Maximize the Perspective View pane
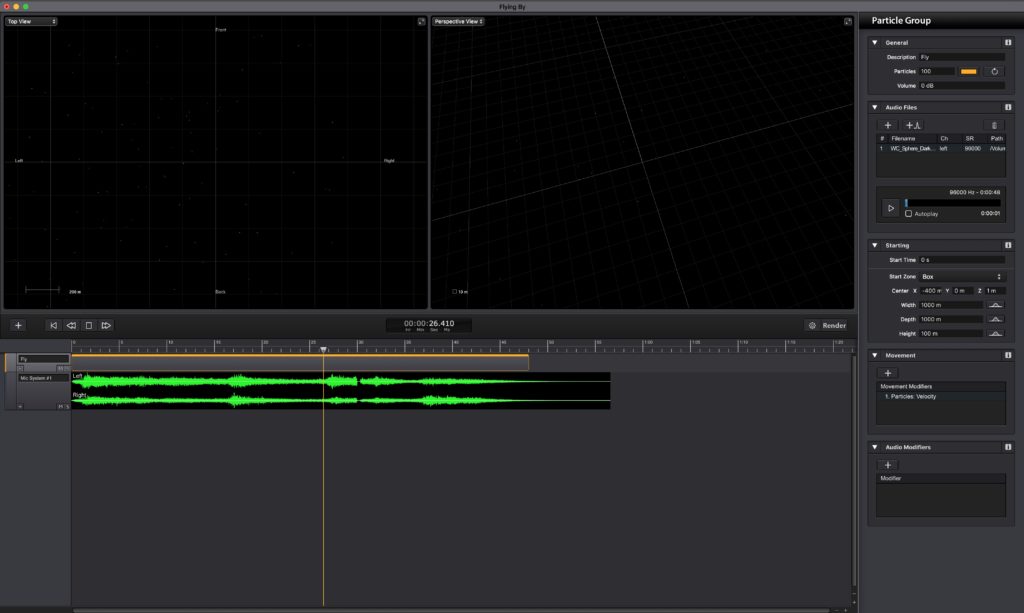The image size is (1024, 613). 848,22
